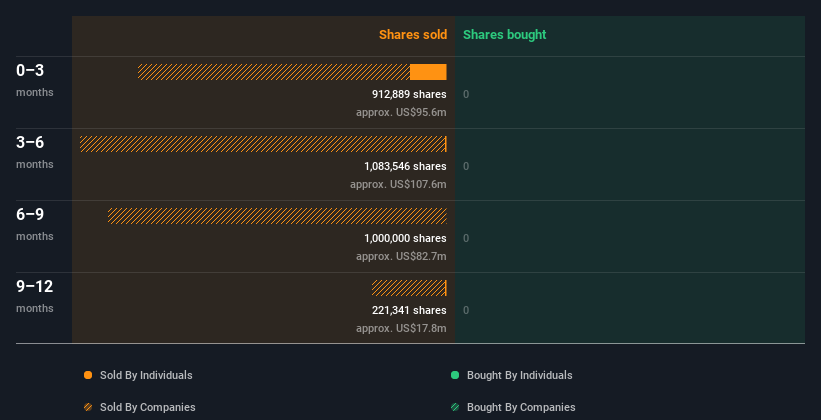Click the shares bought 0 in the 3–6 months row

click(466, 167)
